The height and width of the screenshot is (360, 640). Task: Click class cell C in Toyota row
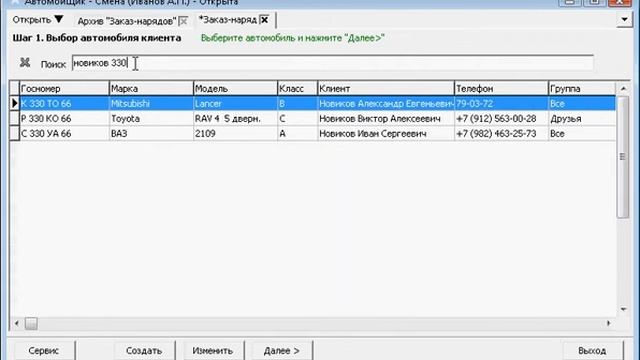(x=297, y=119)
